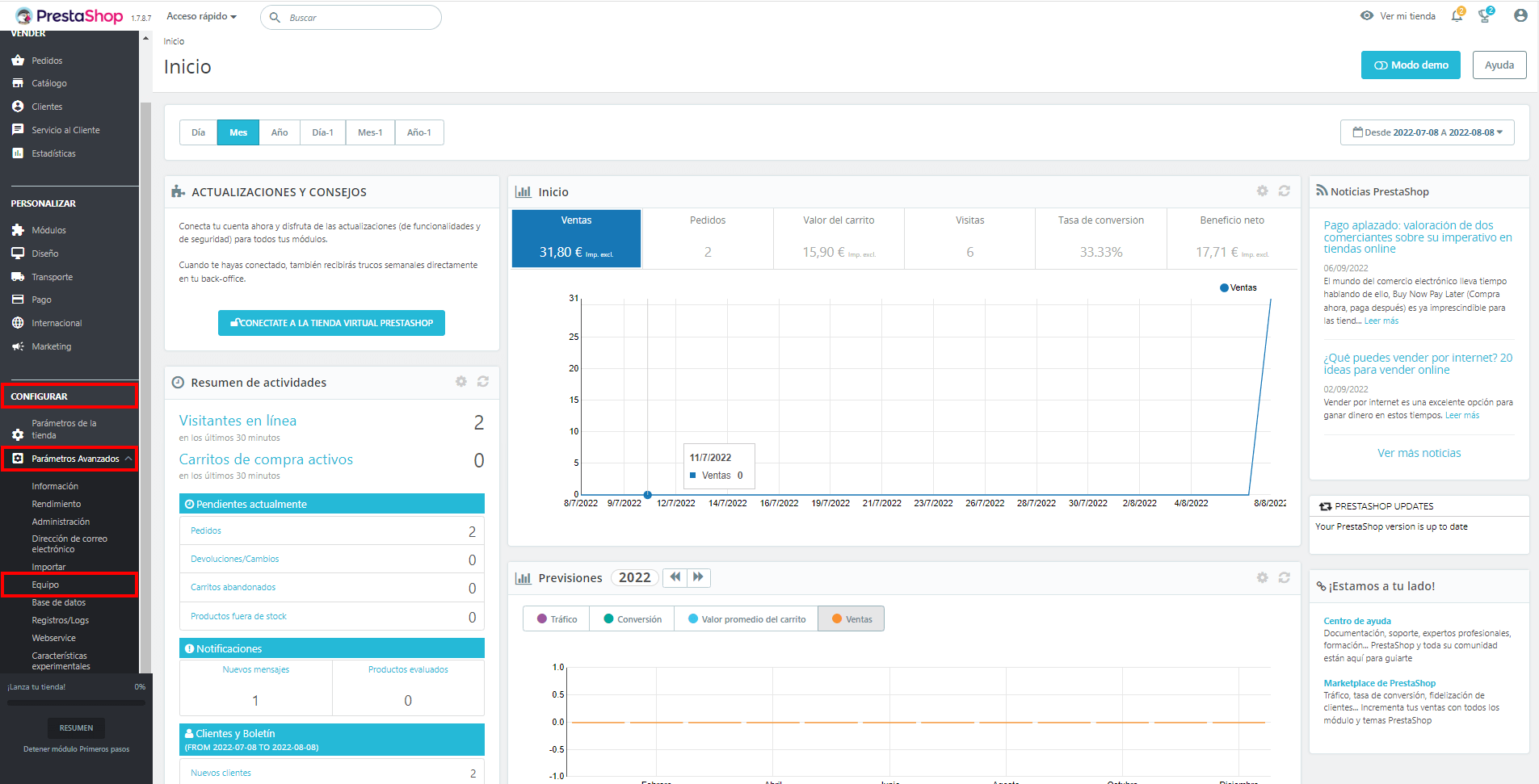
Task: Select the Mes period tab
Action: [238, 132]
